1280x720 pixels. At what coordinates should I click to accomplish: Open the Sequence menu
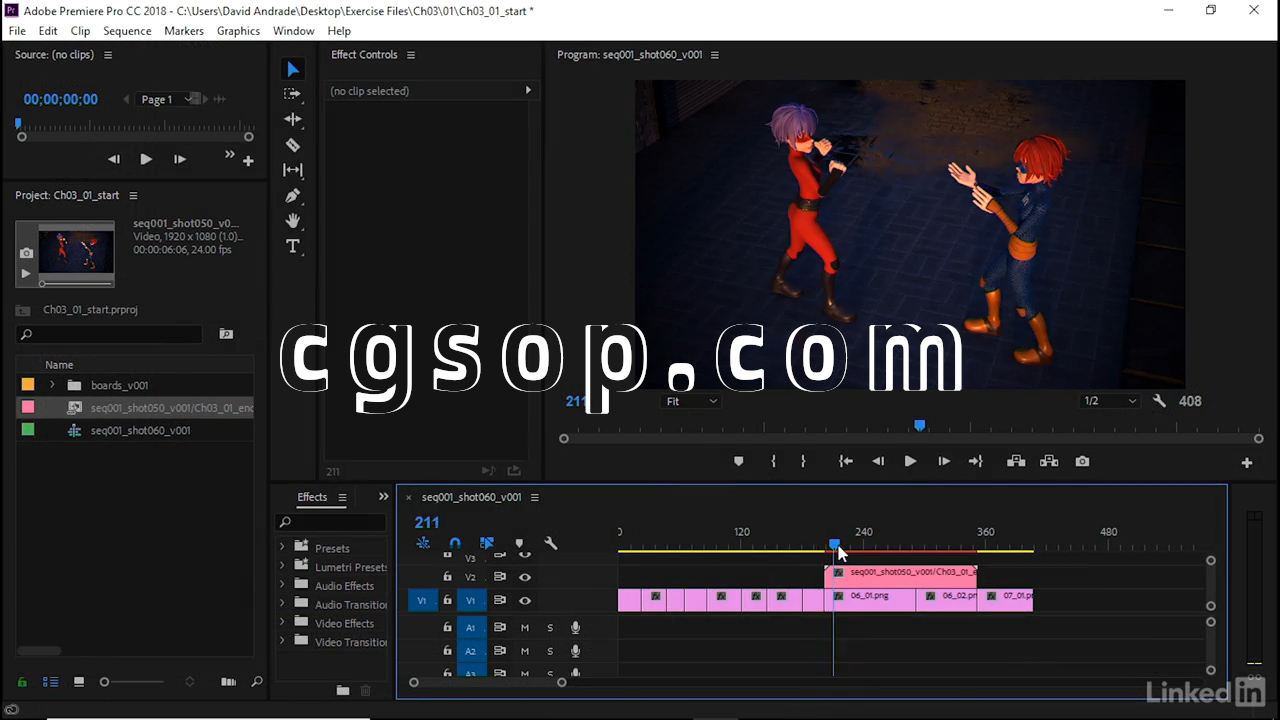127,31
